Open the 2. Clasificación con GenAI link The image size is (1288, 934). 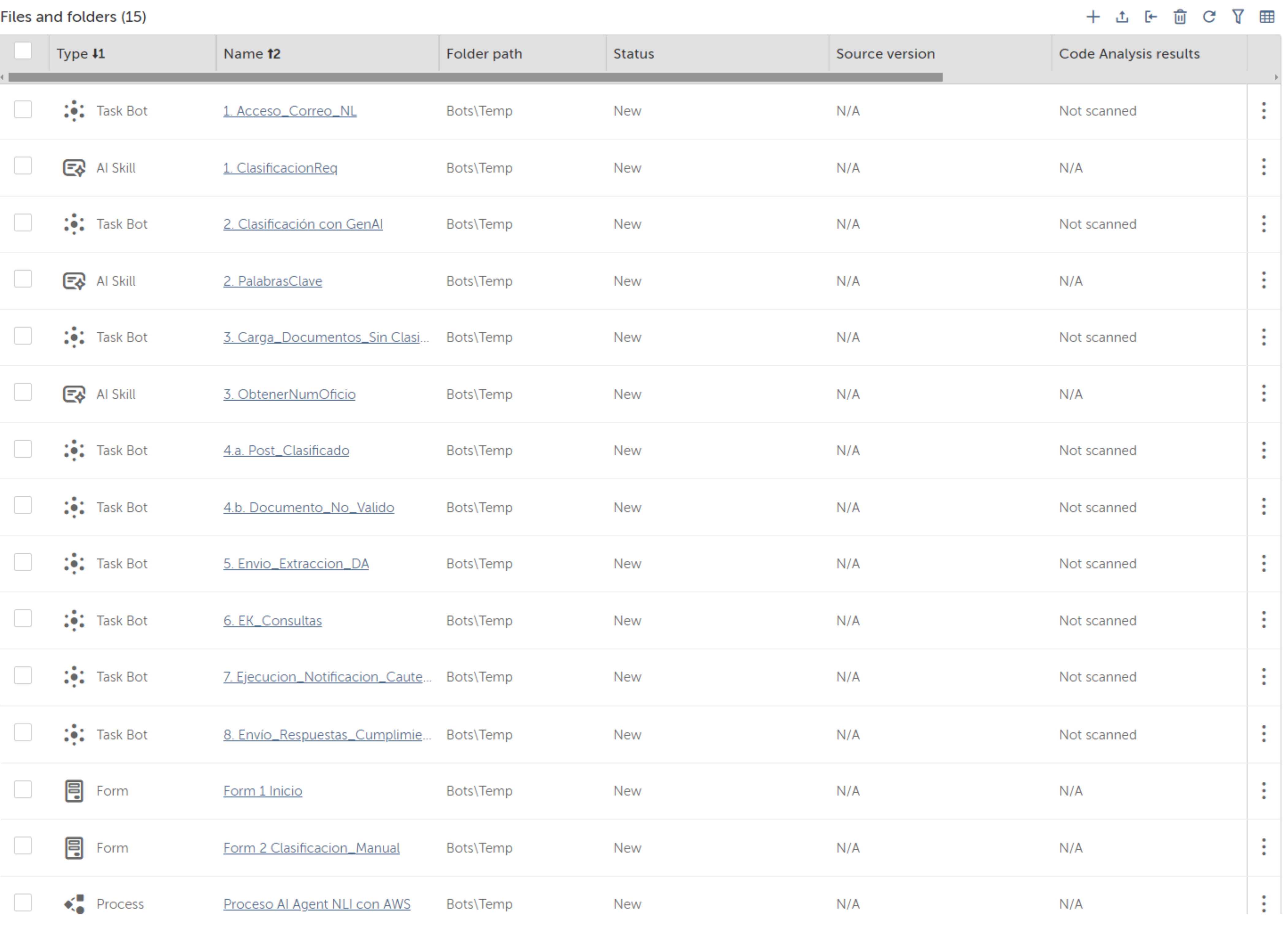click(x=303, y=224)
